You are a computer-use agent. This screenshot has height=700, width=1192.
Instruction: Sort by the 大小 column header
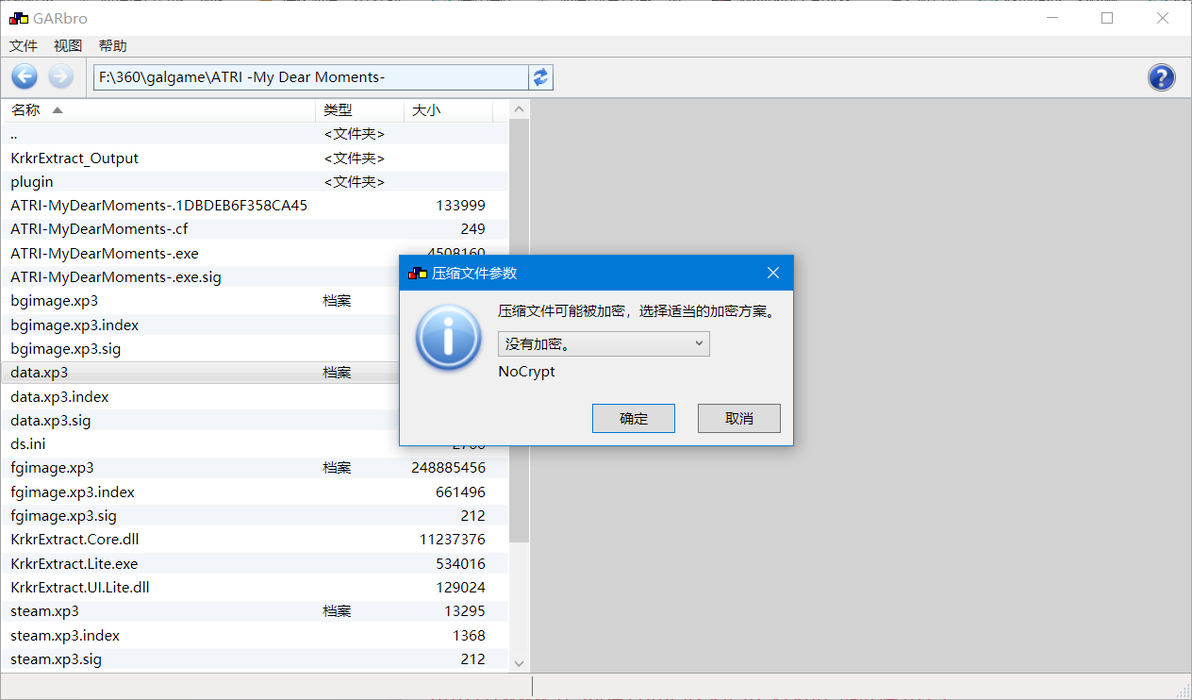pos(449,110)
